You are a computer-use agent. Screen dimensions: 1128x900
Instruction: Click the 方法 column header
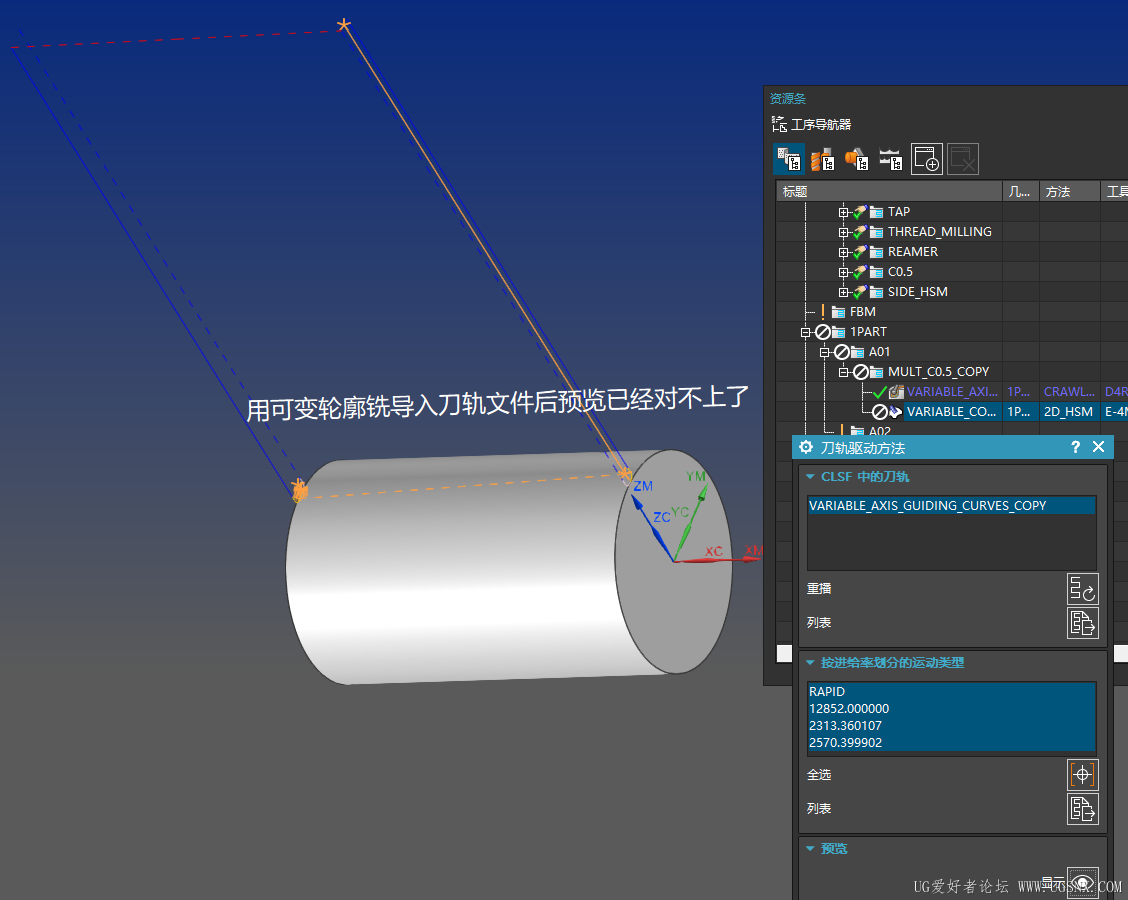point(1068,192)
